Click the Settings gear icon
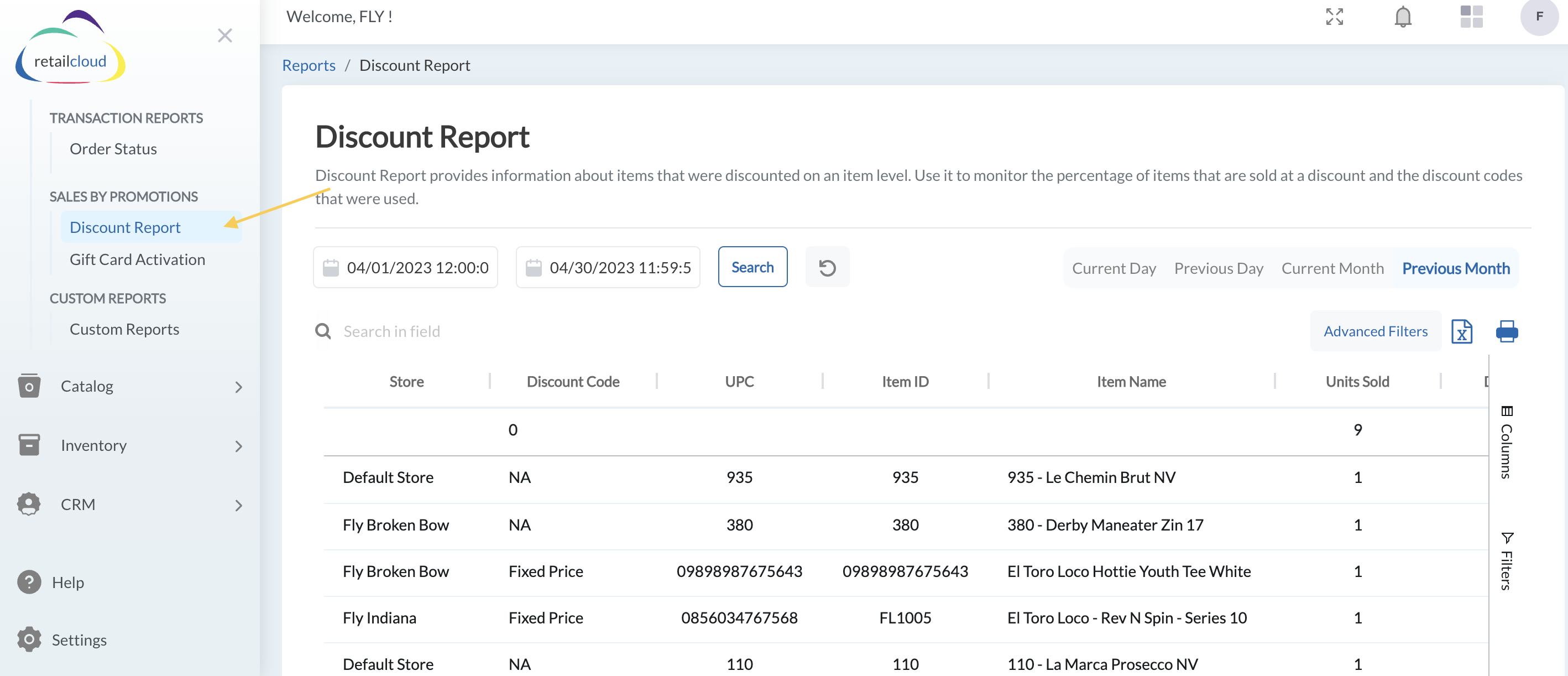Image resolution: width=1568 pixels, height=676 pixels. [29, 639]
